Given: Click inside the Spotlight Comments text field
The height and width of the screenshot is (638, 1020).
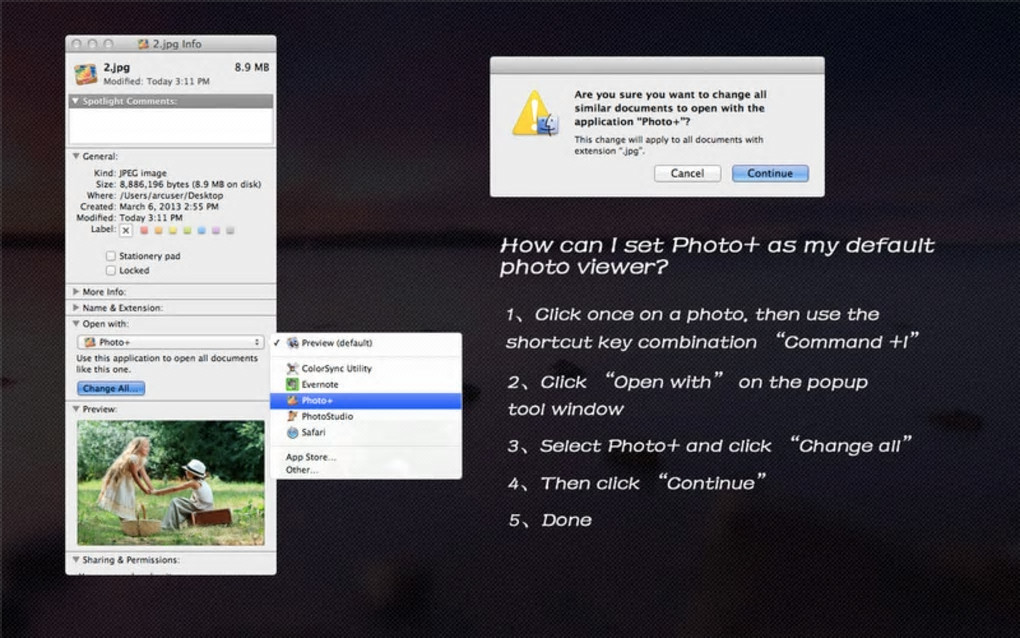Looking at the screenshot, I should (x=170, y=126).
